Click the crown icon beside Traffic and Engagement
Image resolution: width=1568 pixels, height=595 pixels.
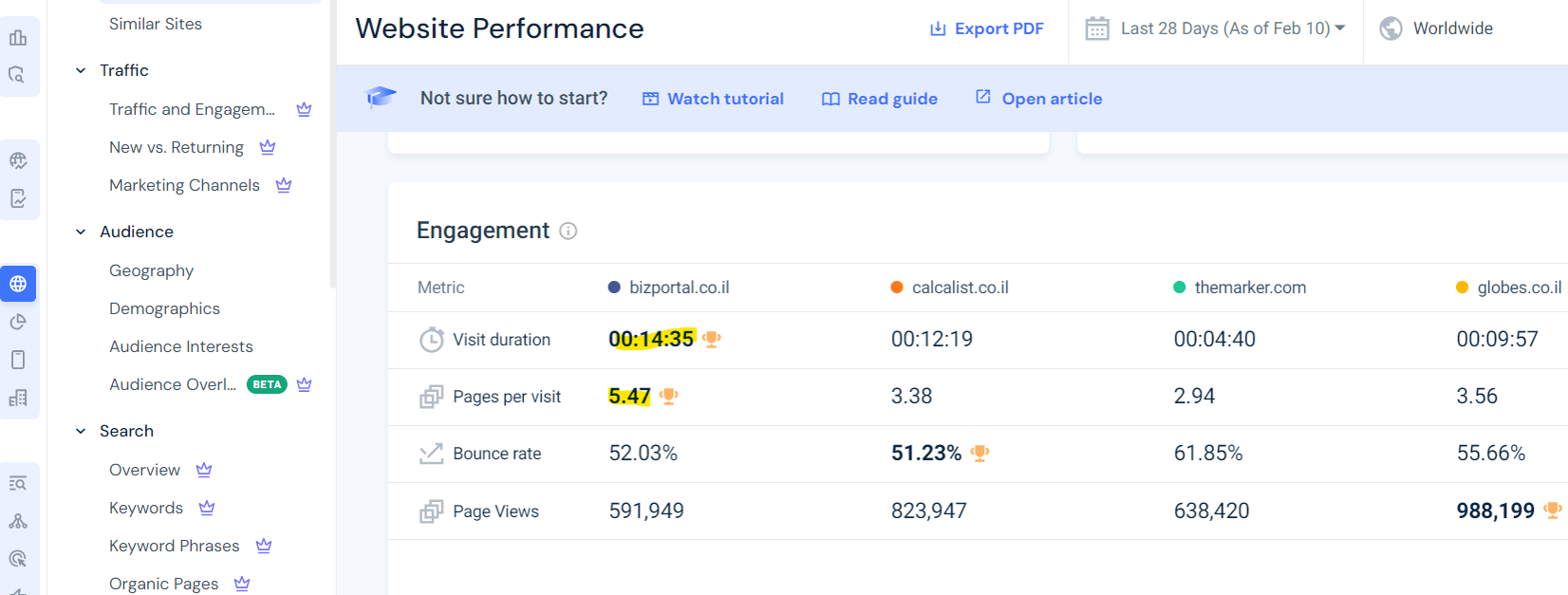coord(304,109)
